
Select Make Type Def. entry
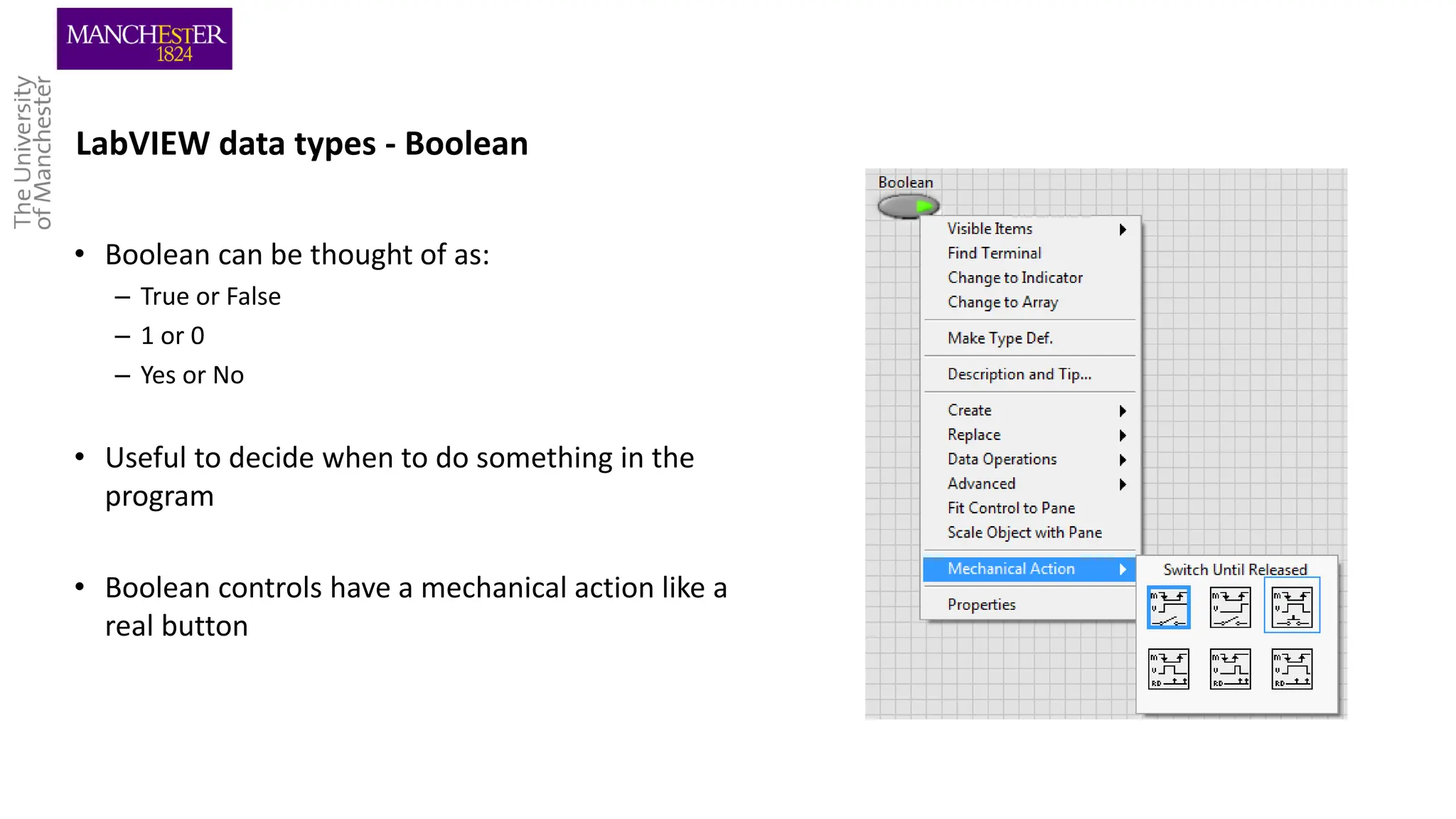(x=1030, y=338)
